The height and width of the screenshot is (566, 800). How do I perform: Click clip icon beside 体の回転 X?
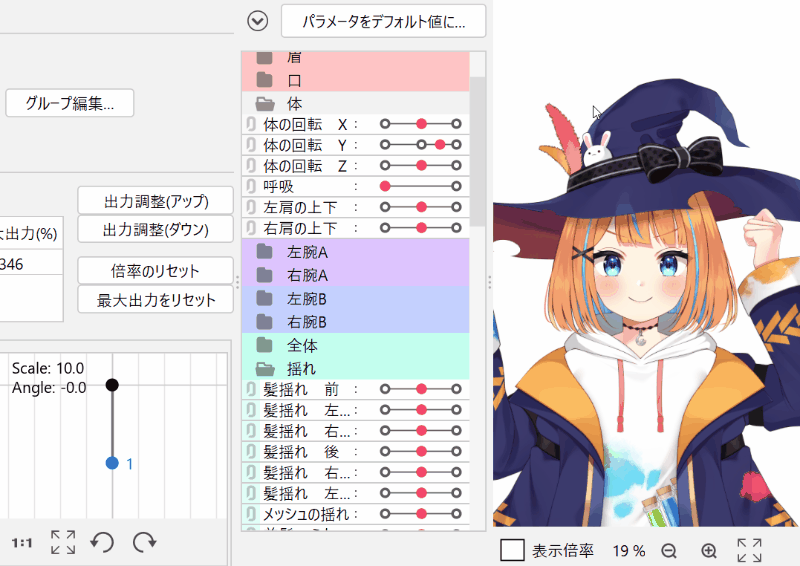coord(251,124)
